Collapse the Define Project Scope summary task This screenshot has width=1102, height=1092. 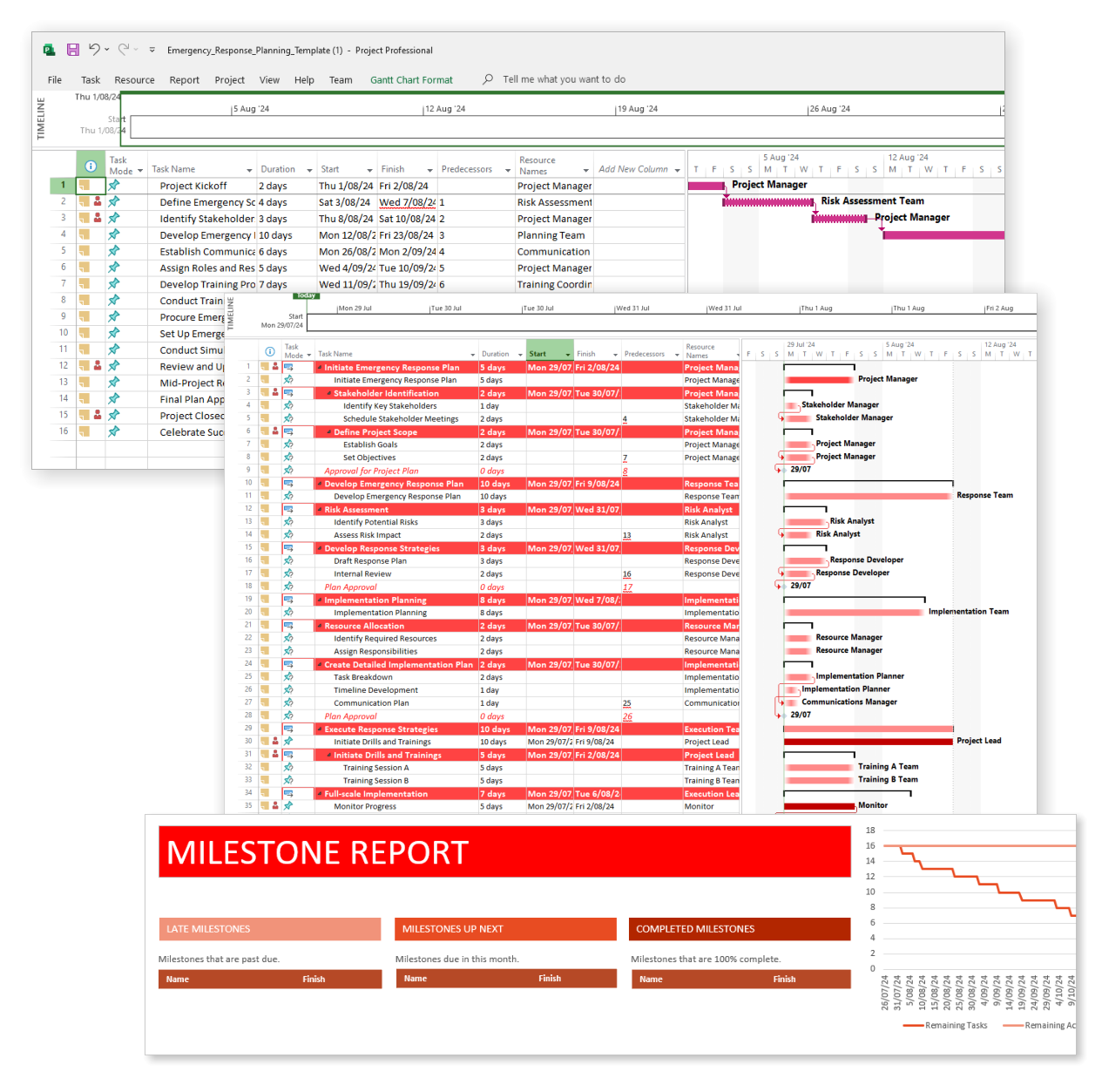click(x=329, y=431)
